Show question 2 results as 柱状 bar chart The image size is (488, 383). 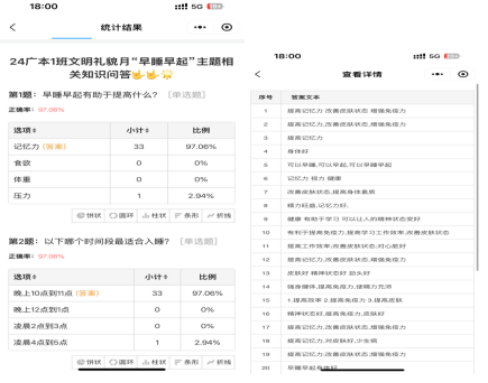tap(154, 362)
